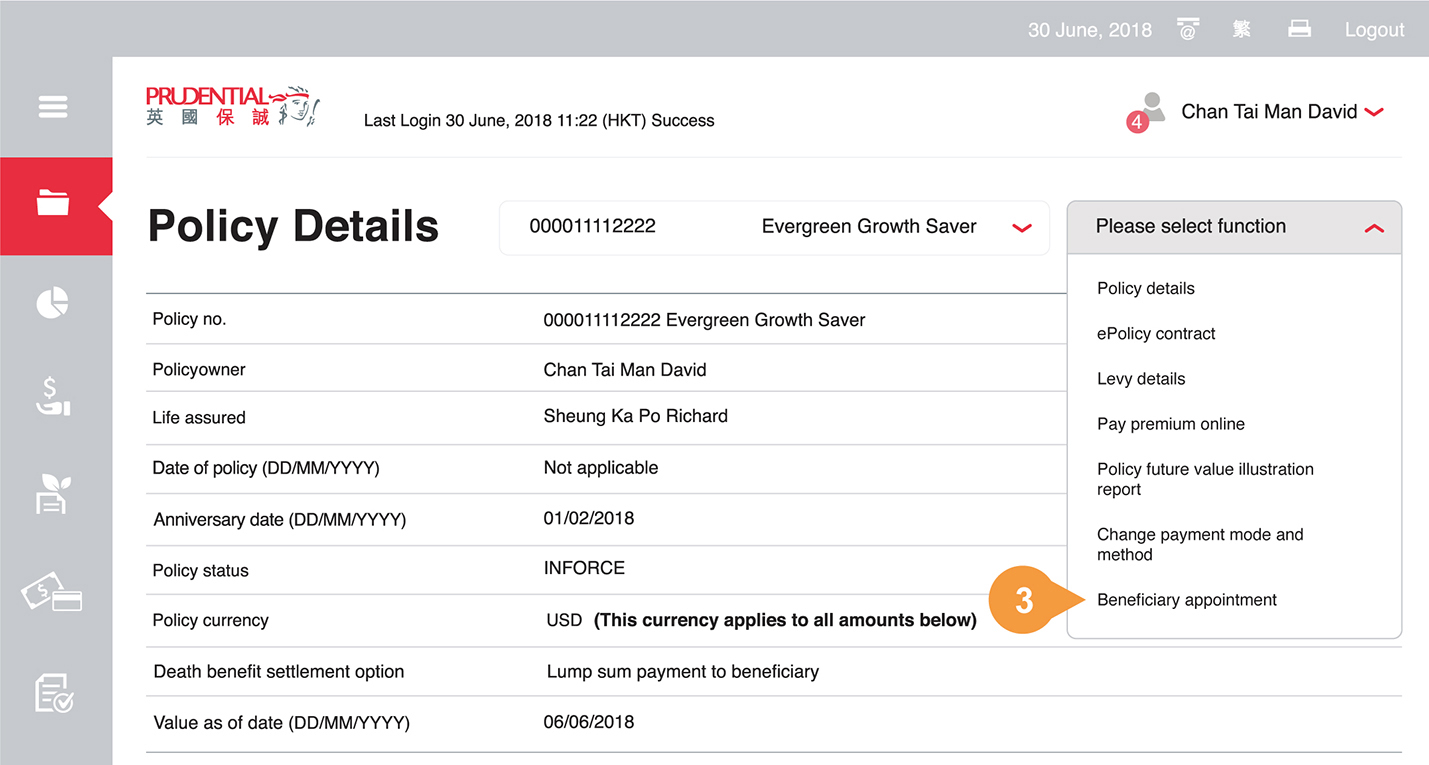
Task: Collapse the Please select function dropdown
Action: (x=1234, y=227)
